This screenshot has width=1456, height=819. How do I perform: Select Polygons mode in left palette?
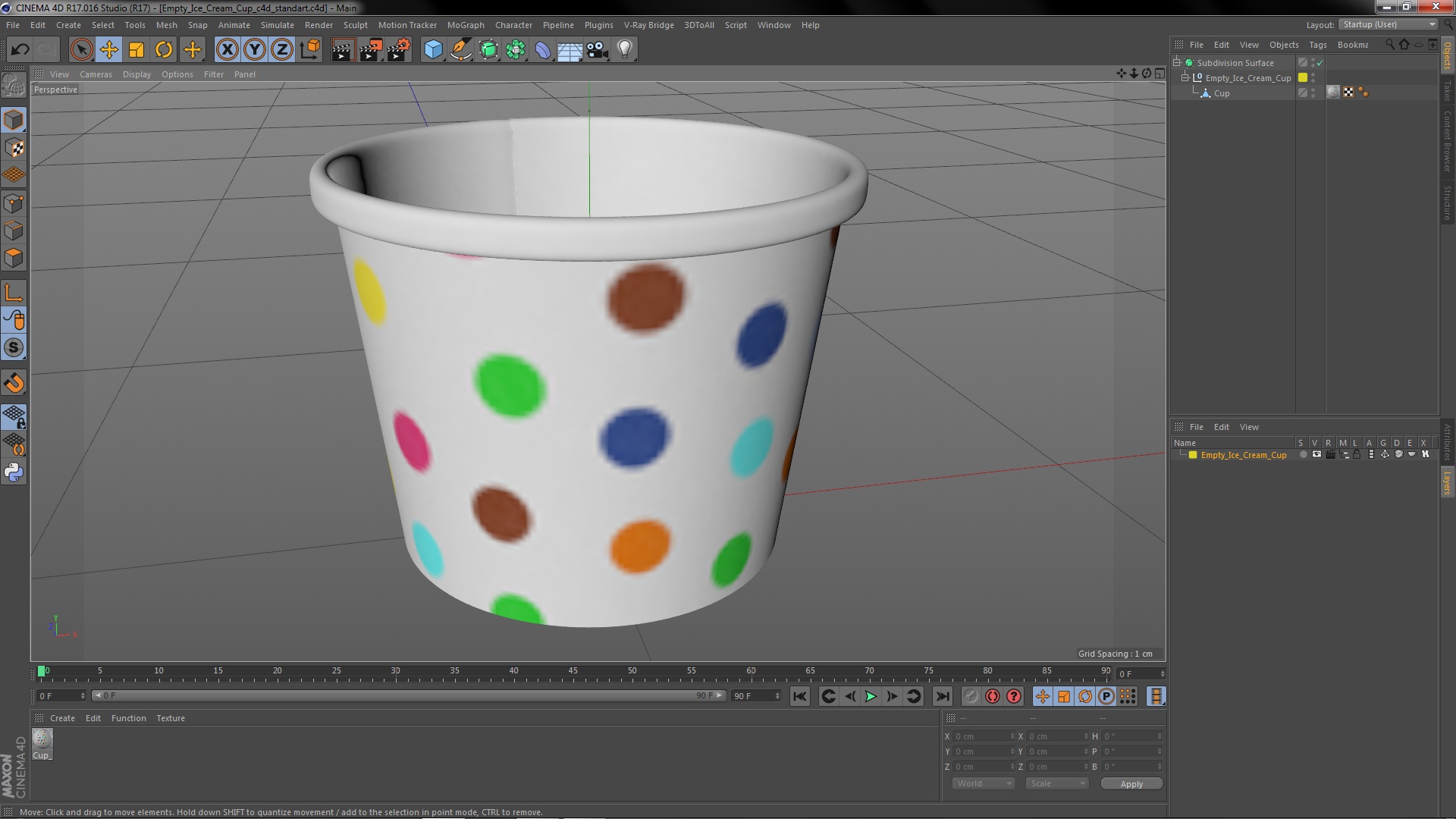click(14, 258)
